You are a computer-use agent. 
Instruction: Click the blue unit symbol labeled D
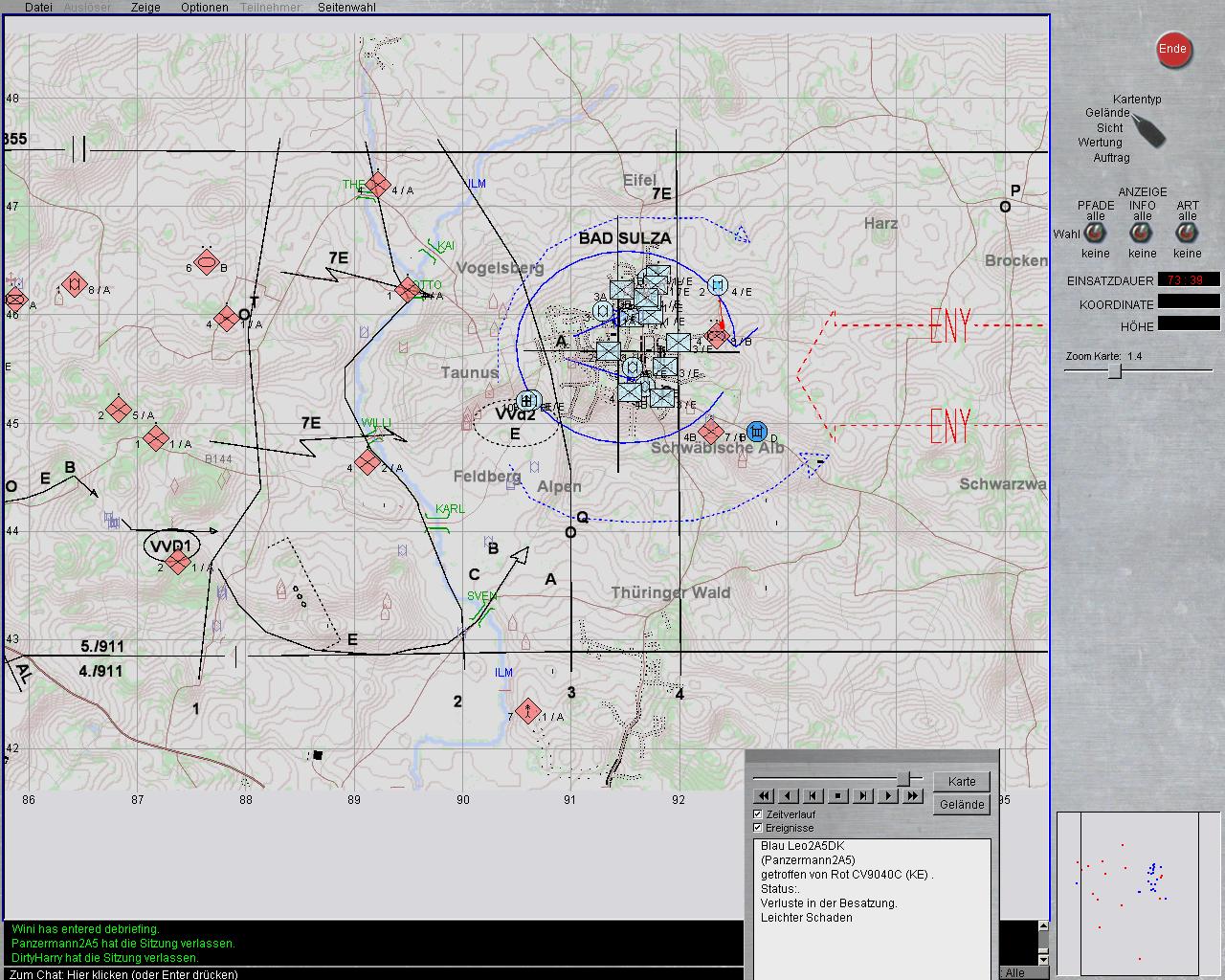757,432
